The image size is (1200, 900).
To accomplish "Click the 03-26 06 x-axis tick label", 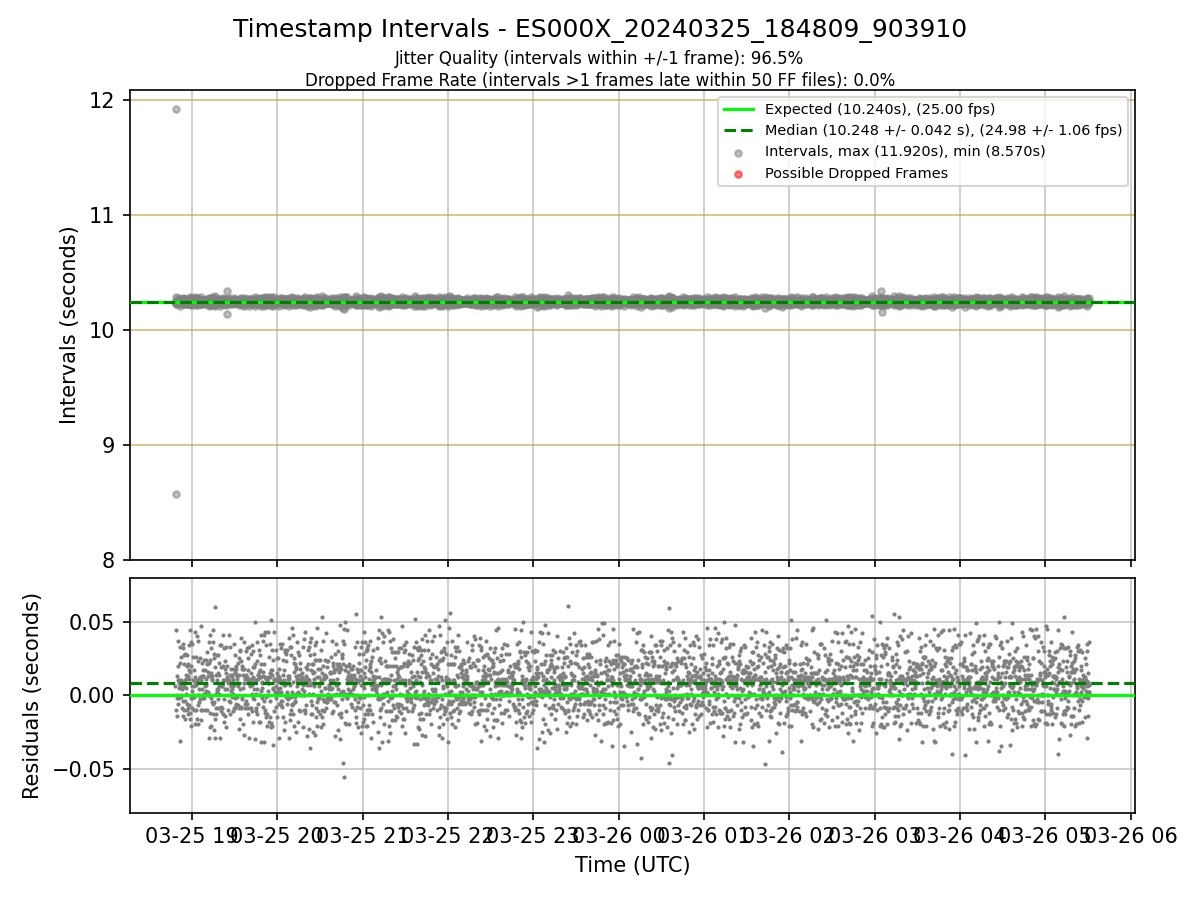I will pyautogui.click(x=1130, y=835).
